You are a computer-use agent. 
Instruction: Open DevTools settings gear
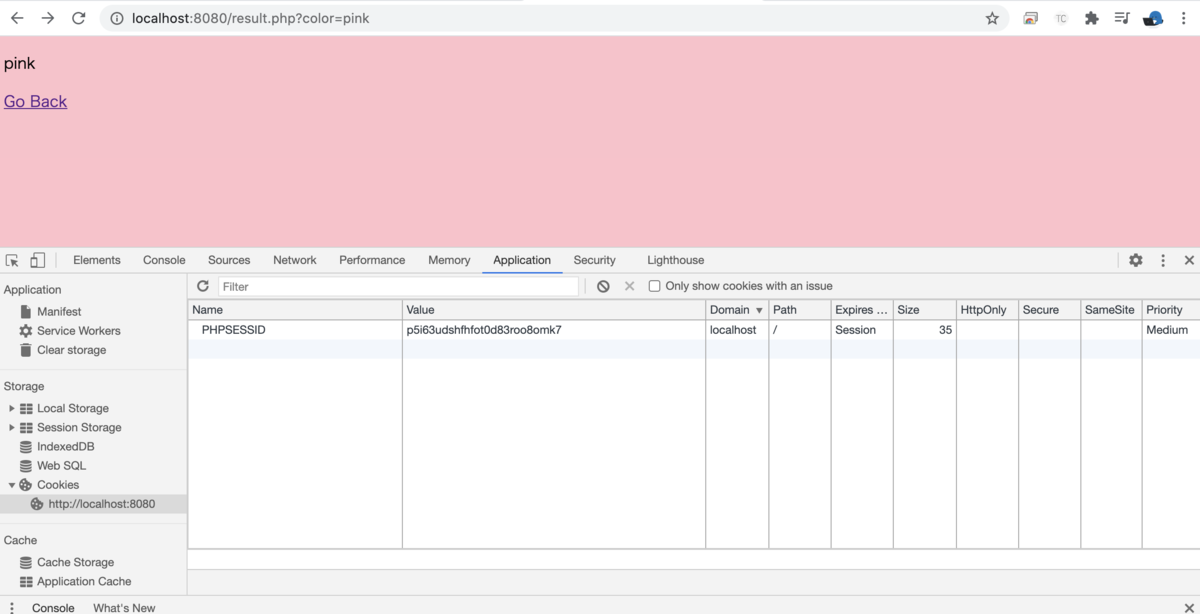coord(1136,259)
